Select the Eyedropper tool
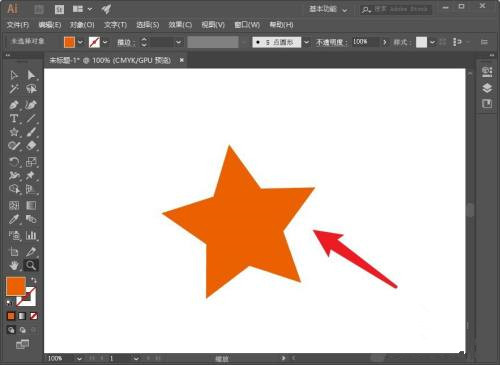Viewport: 500px width, 365px height. pos(14,219)
